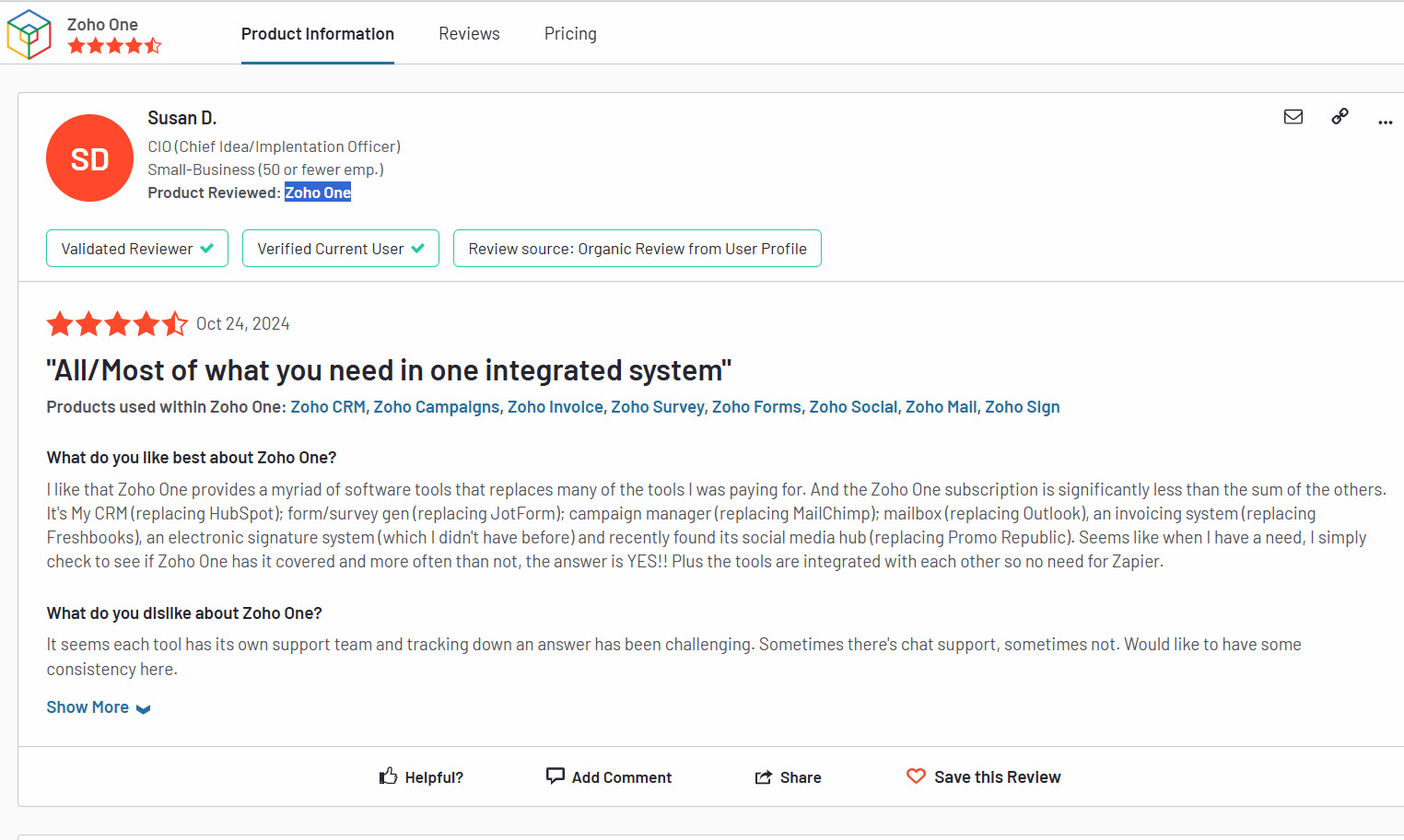Viewport: 1404px width, 840px height.
Task: Open the Zoho Sign link
Action: tap(1023, 407)
